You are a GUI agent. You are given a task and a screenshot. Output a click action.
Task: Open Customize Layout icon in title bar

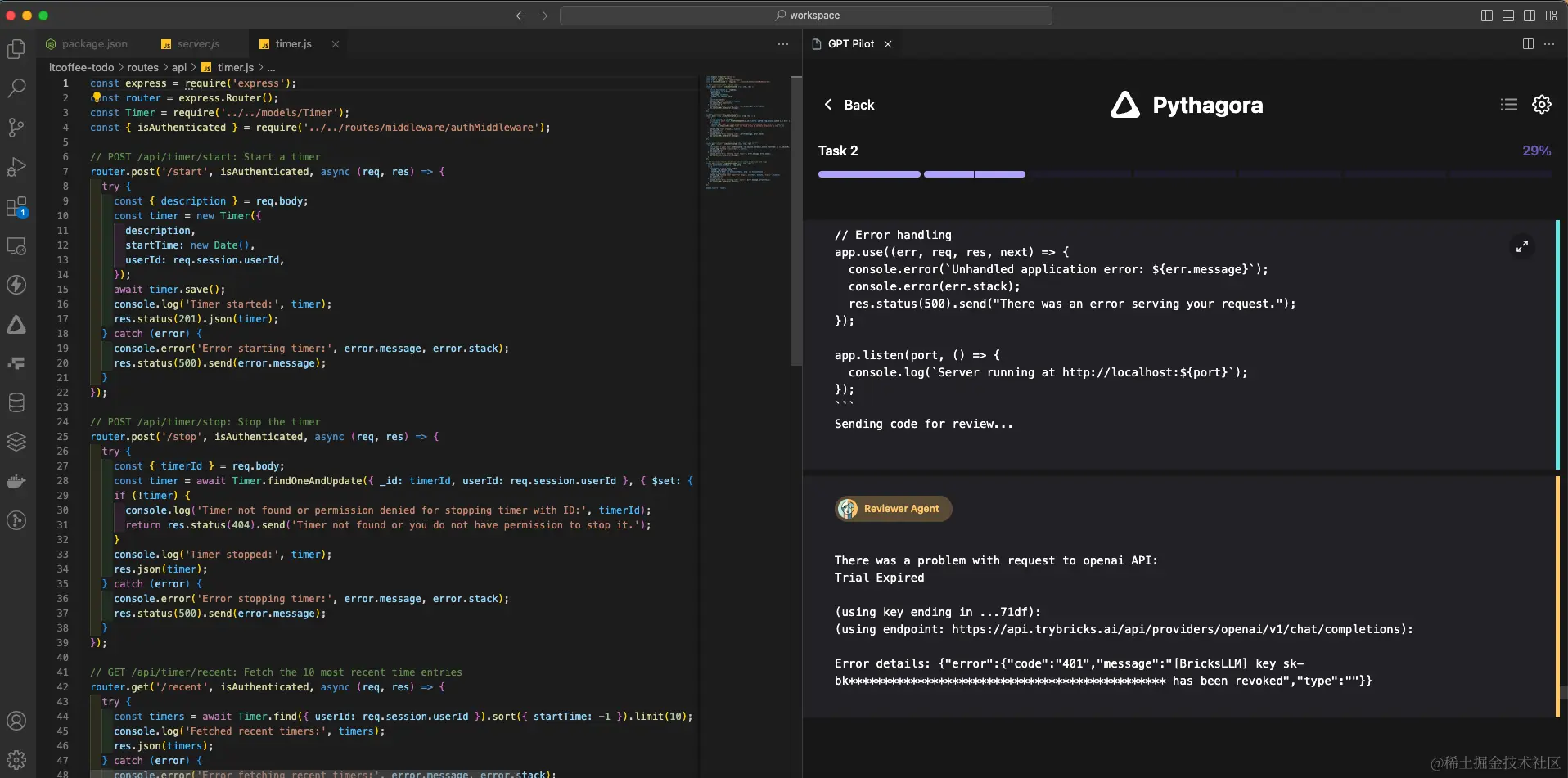pos(1551,16)
